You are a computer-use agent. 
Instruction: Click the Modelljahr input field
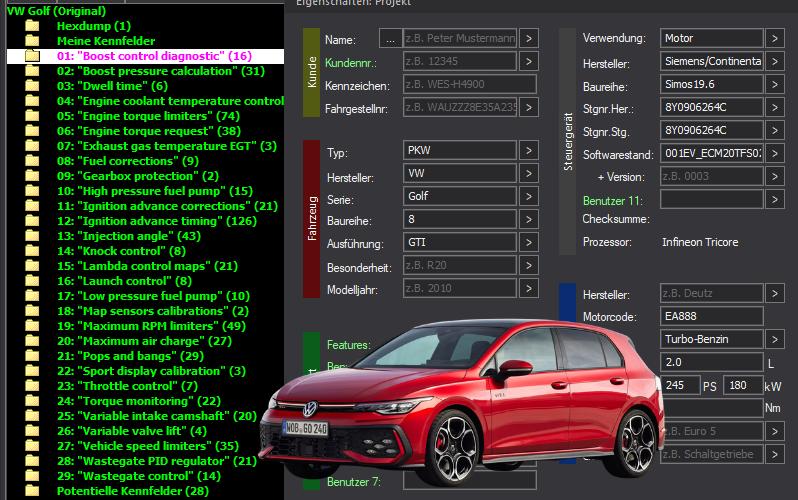[x=460, y=288]
